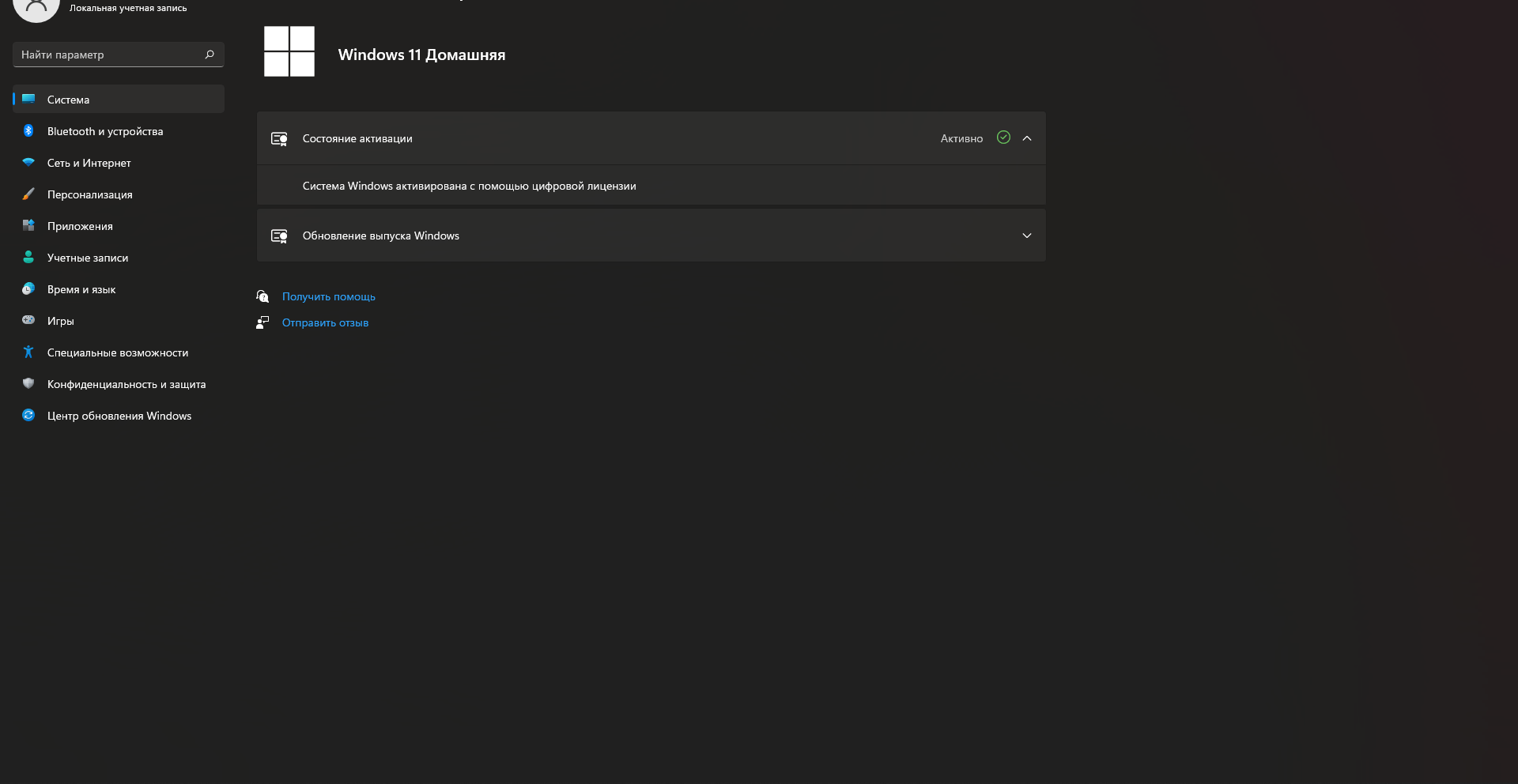Go to Конфиденциальность и защита

[119, 383]
